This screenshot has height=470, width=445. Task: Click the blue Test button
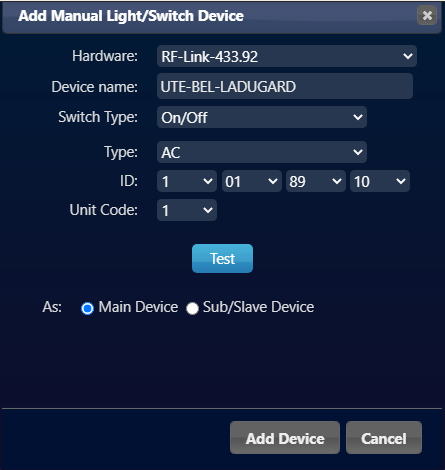point(222,258)
